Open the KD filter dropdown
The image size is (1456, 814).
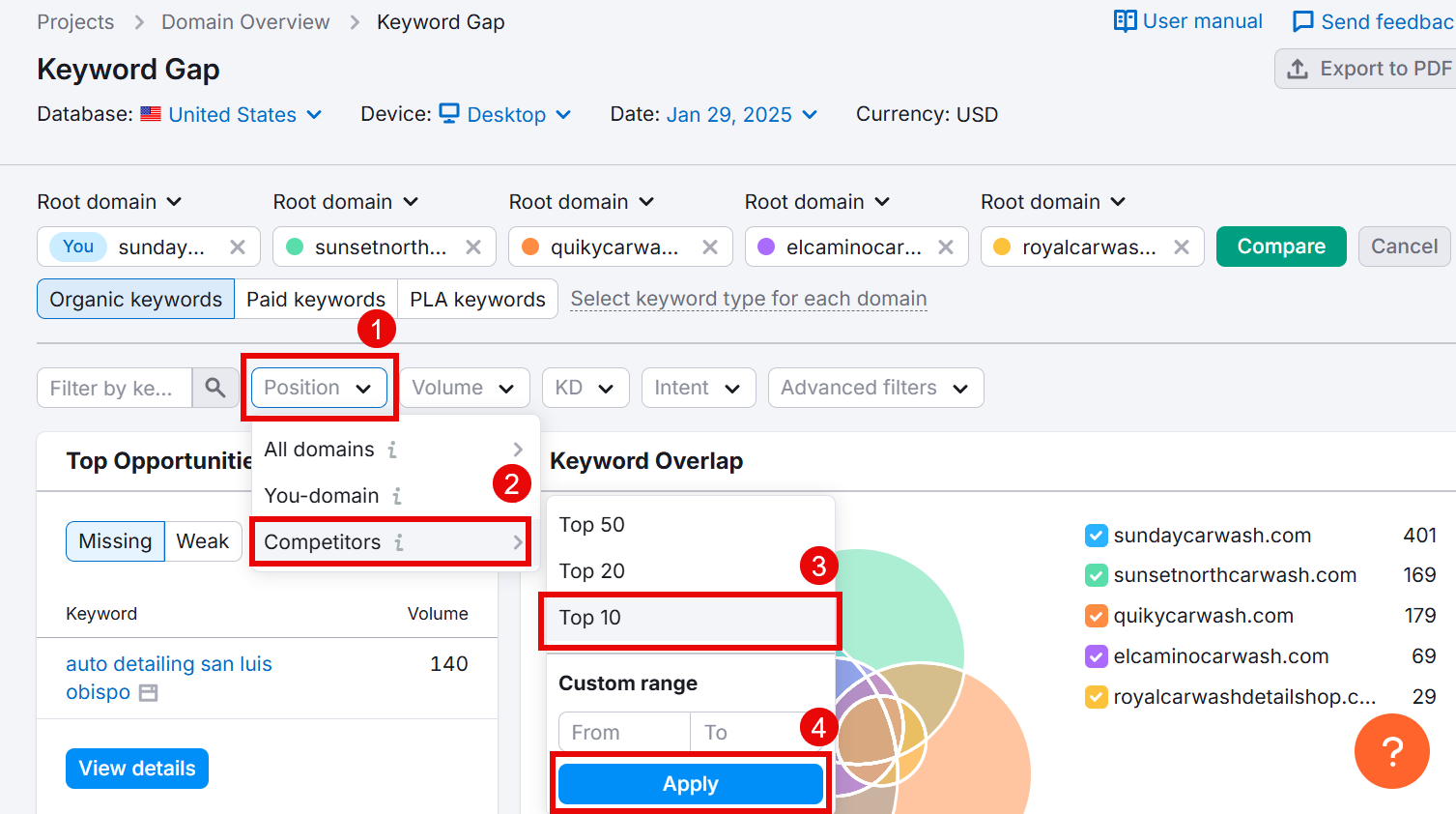[x=585, y=388]
